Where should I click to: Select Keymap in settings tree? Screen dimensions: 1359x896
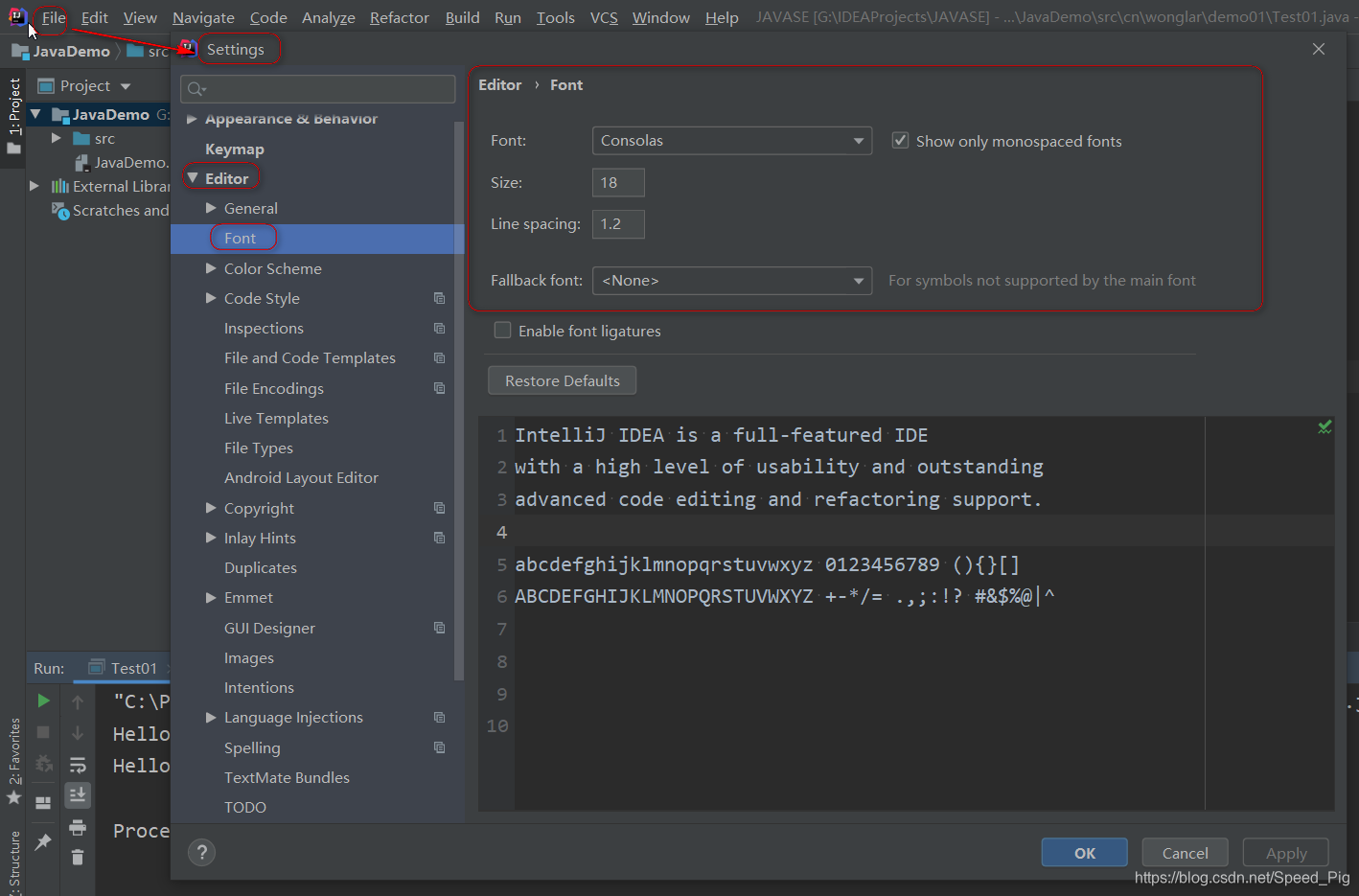[235, 149]
